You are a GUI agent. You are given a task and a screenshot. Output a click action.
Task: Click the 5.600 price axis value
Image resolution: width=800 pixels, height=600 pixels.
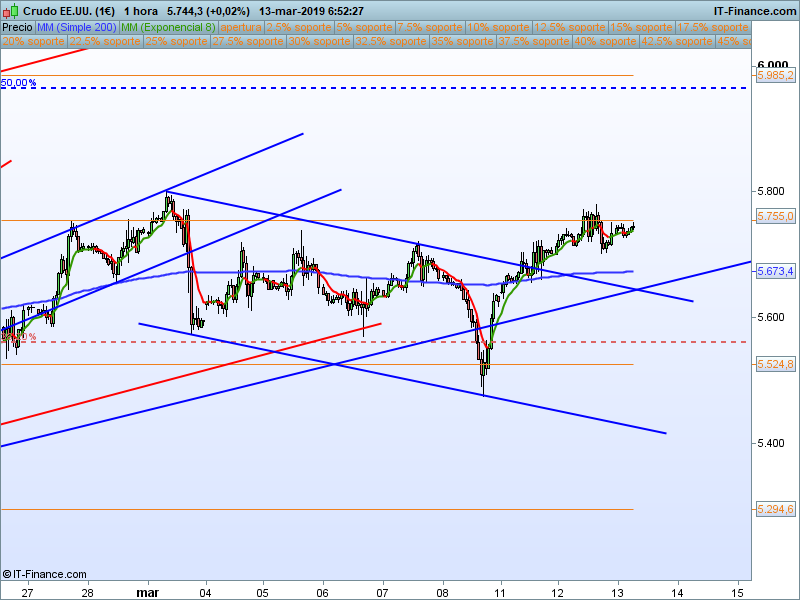point(771,317)
